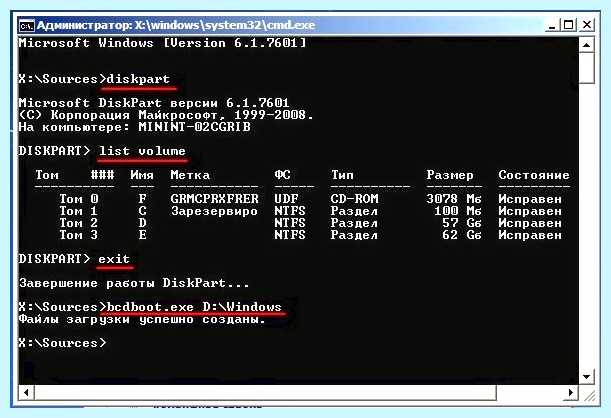Click the 'Том 0' row entry
The image size is (611, 418).
[x=79, y=199]
